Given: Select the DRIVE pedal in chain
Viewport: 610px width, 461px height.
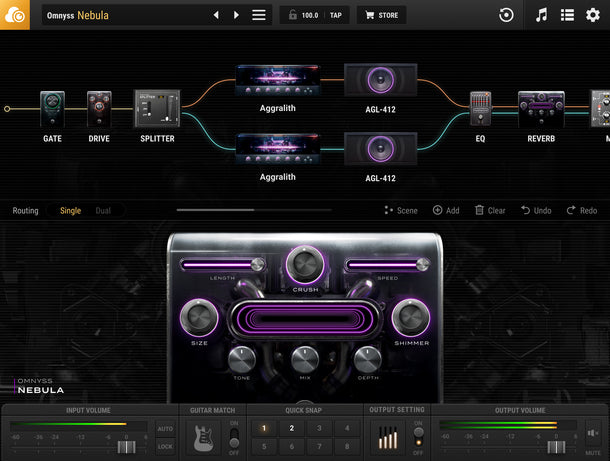Looking at the screenshot, I should point(99,109).
